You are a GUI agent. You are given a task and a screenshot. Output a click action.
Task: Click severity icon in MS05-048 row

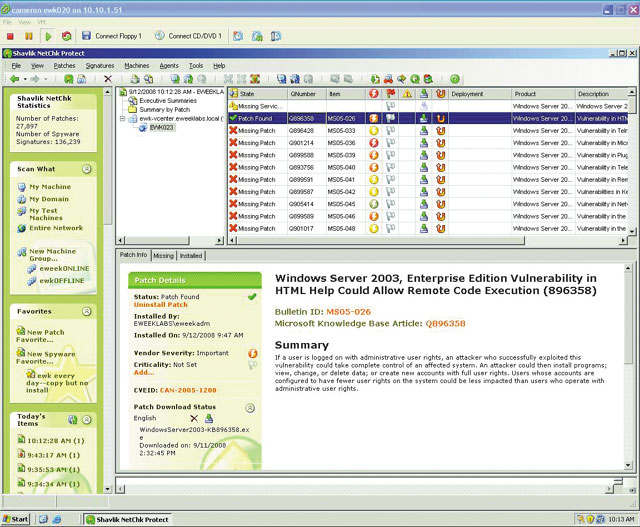click(373, 229)
